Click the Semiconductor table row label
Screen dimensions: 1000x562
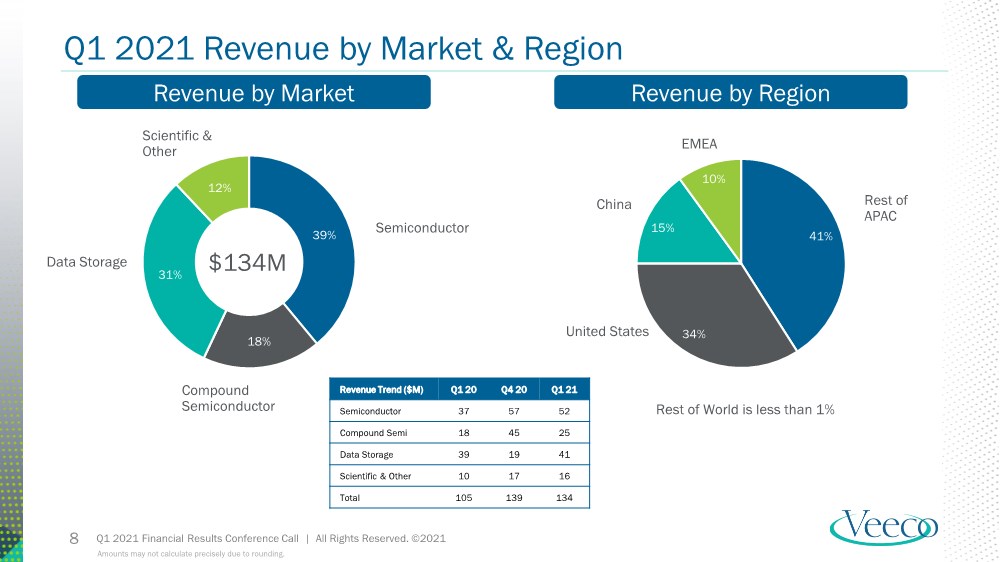(x=370, y=411)
